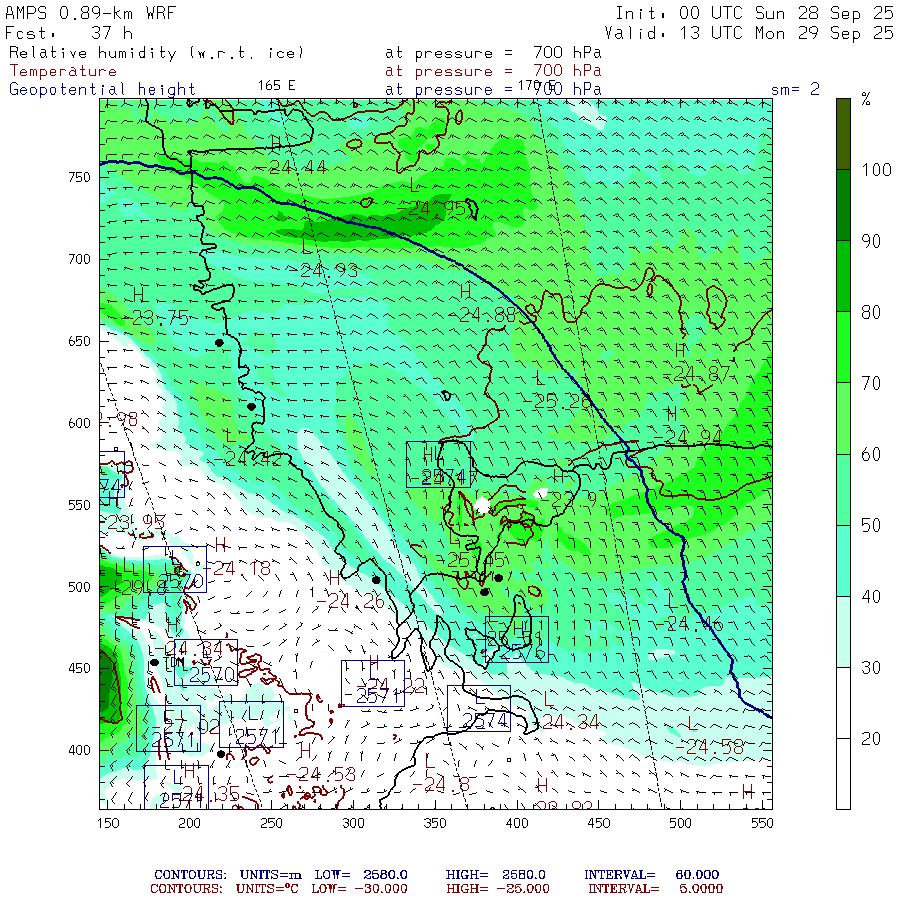Select the red 'Temperature' legend label

point(63,71)
